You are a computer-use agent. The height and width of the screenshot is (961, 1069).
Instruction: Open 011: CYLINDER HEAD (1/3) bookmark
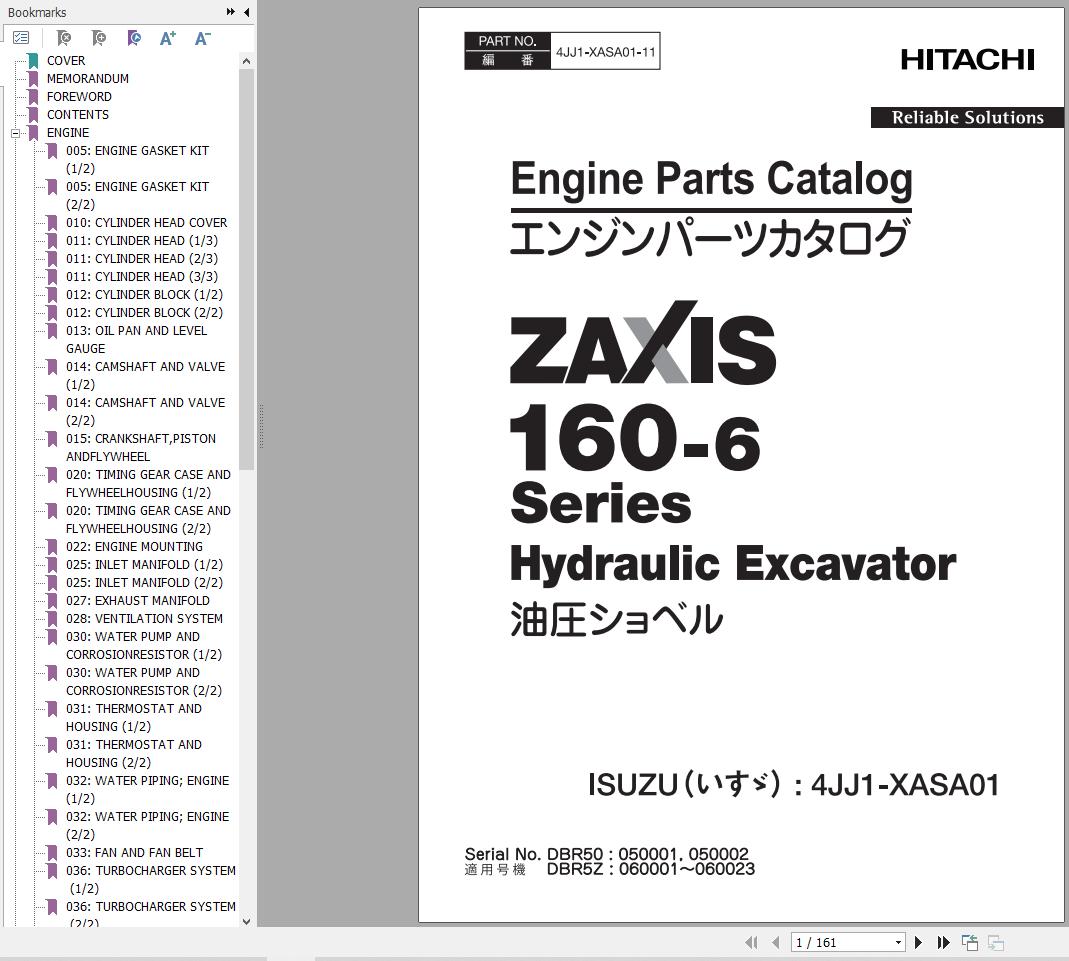pyautogui.click(x=142, y=241)
